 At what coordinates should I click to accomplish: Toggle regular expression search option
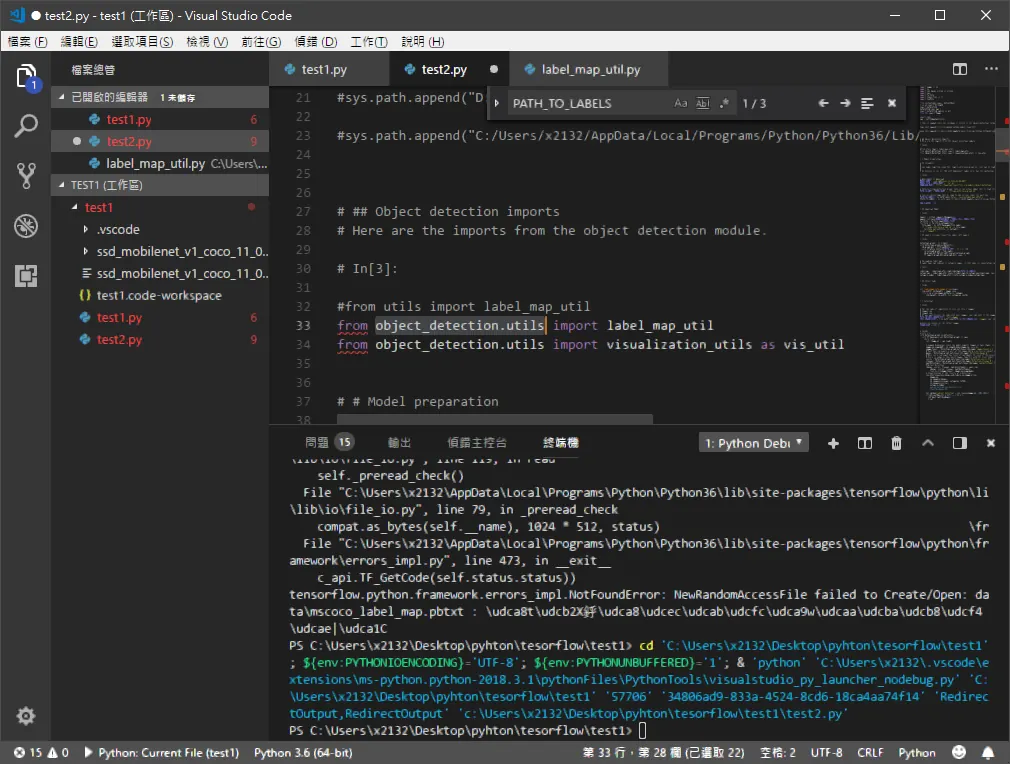pyautogui.click(x=724, y=103)
